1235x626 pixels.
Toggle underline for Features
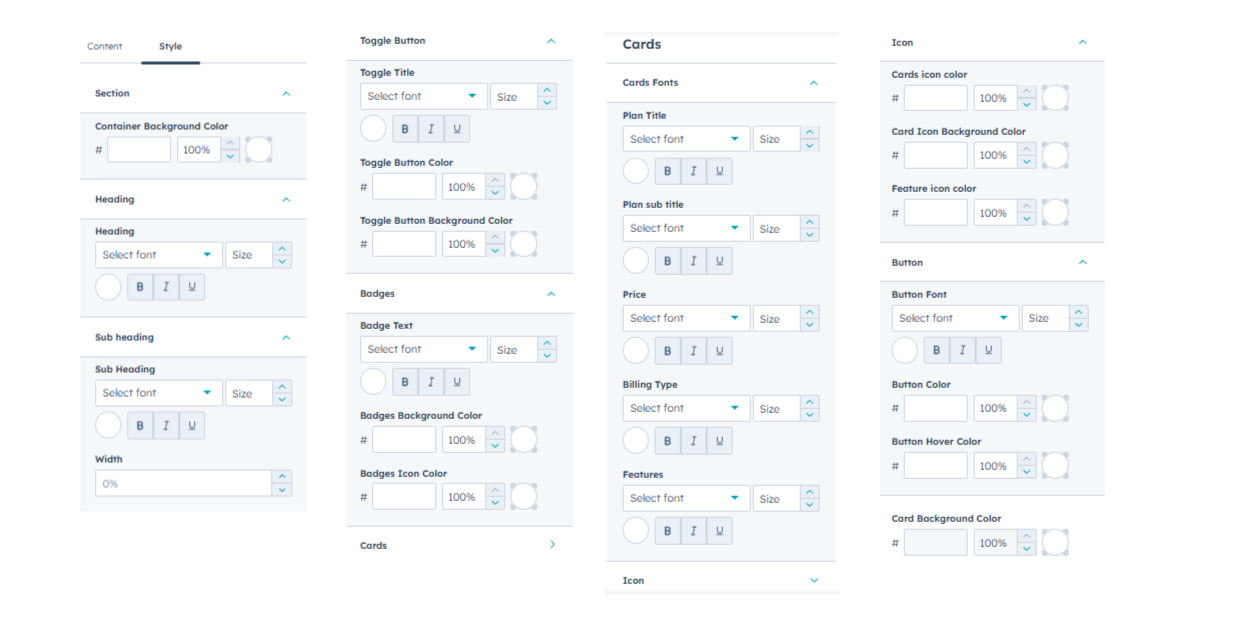pyautogui.click(x=720, y=530)
